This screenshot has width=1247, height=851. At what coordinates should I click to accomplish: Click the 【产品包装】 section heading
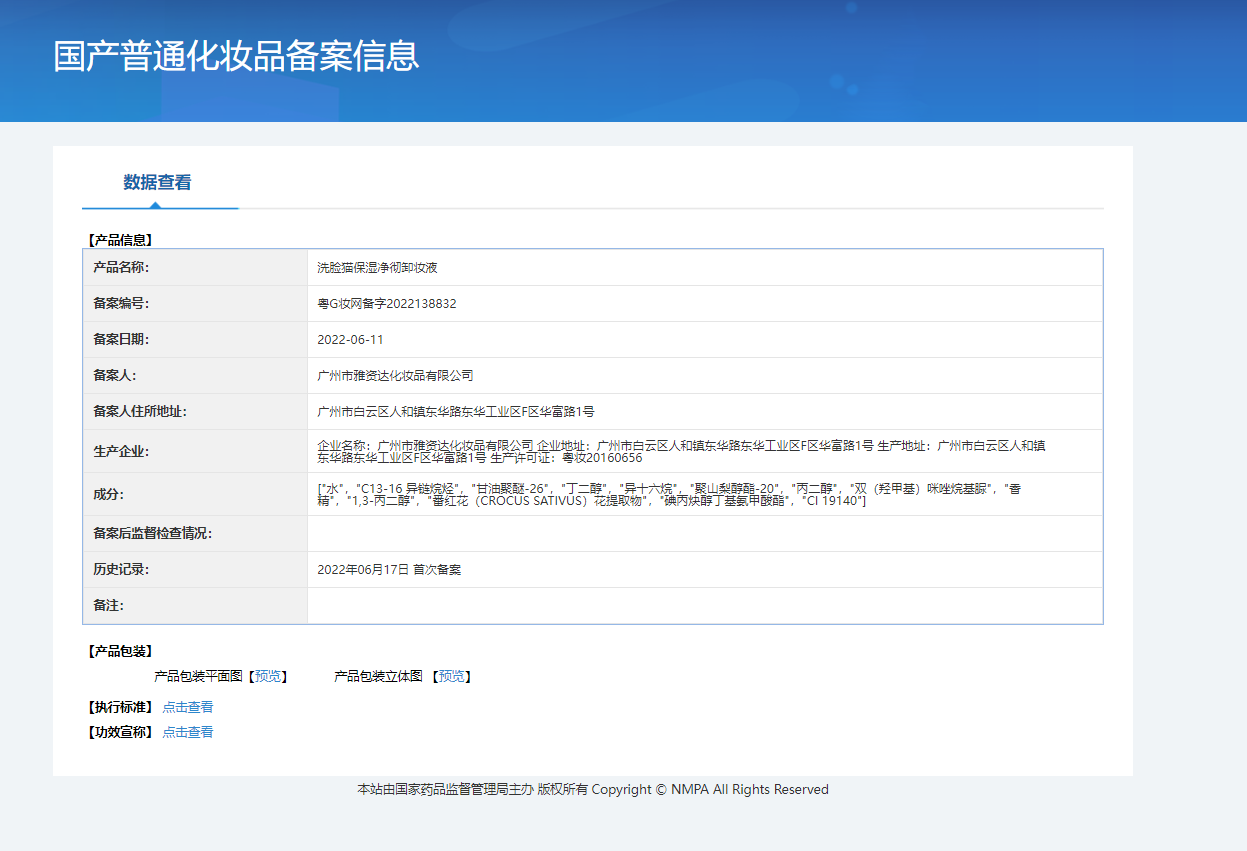tap(118, 650)
